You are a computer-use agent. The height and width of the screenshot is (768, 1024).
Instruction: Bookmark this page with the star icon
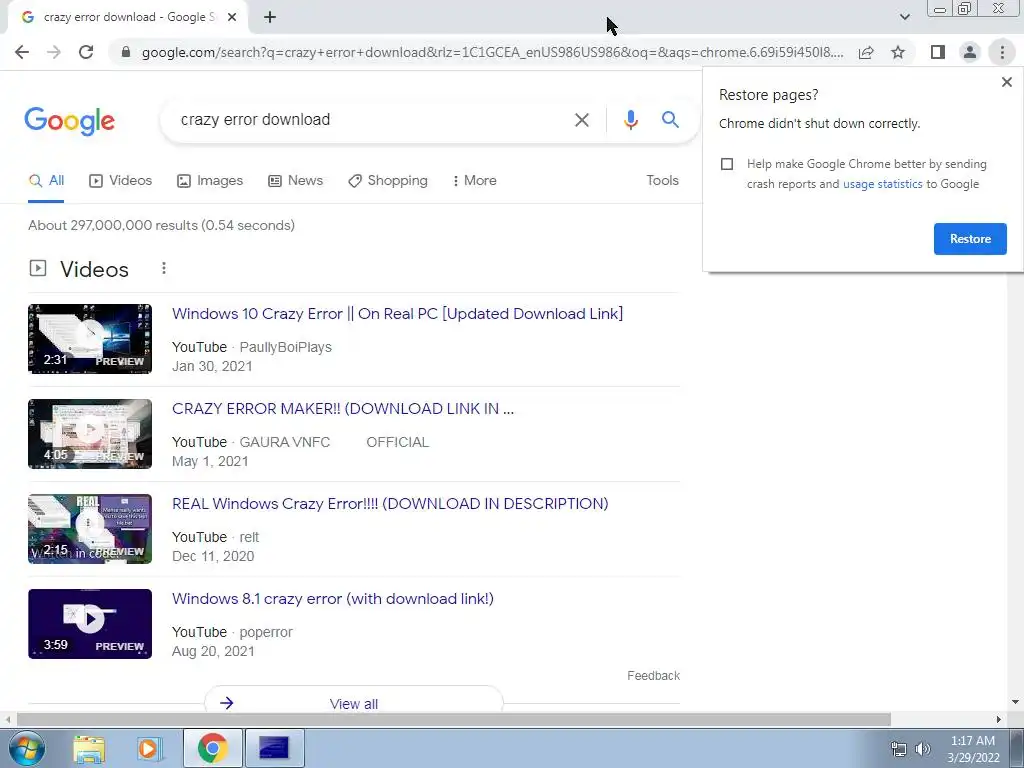click(x=898, y=52)
